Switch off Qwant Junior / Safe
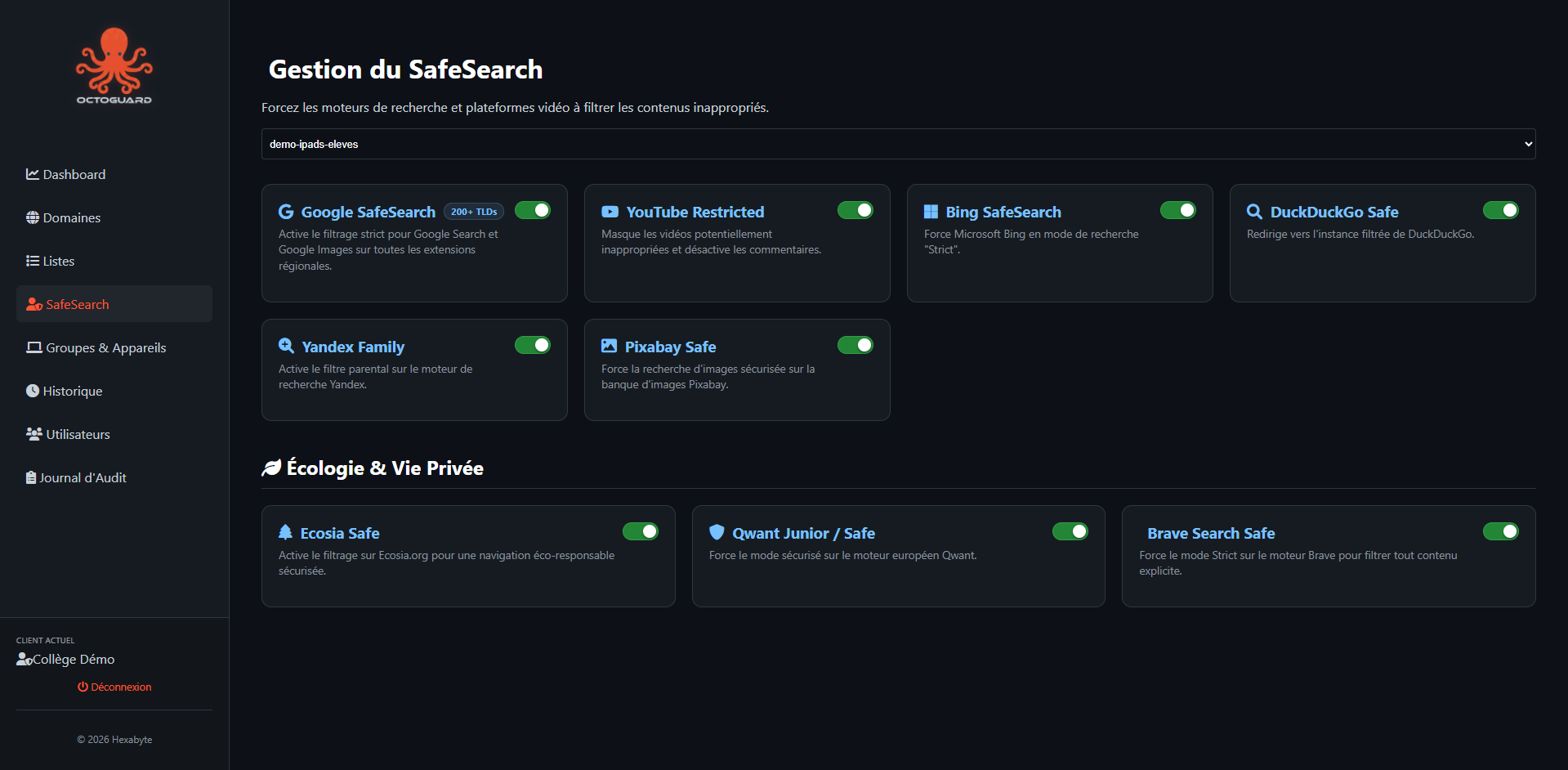Screen dimensions: 1568x770 (x=1070, y=531)
